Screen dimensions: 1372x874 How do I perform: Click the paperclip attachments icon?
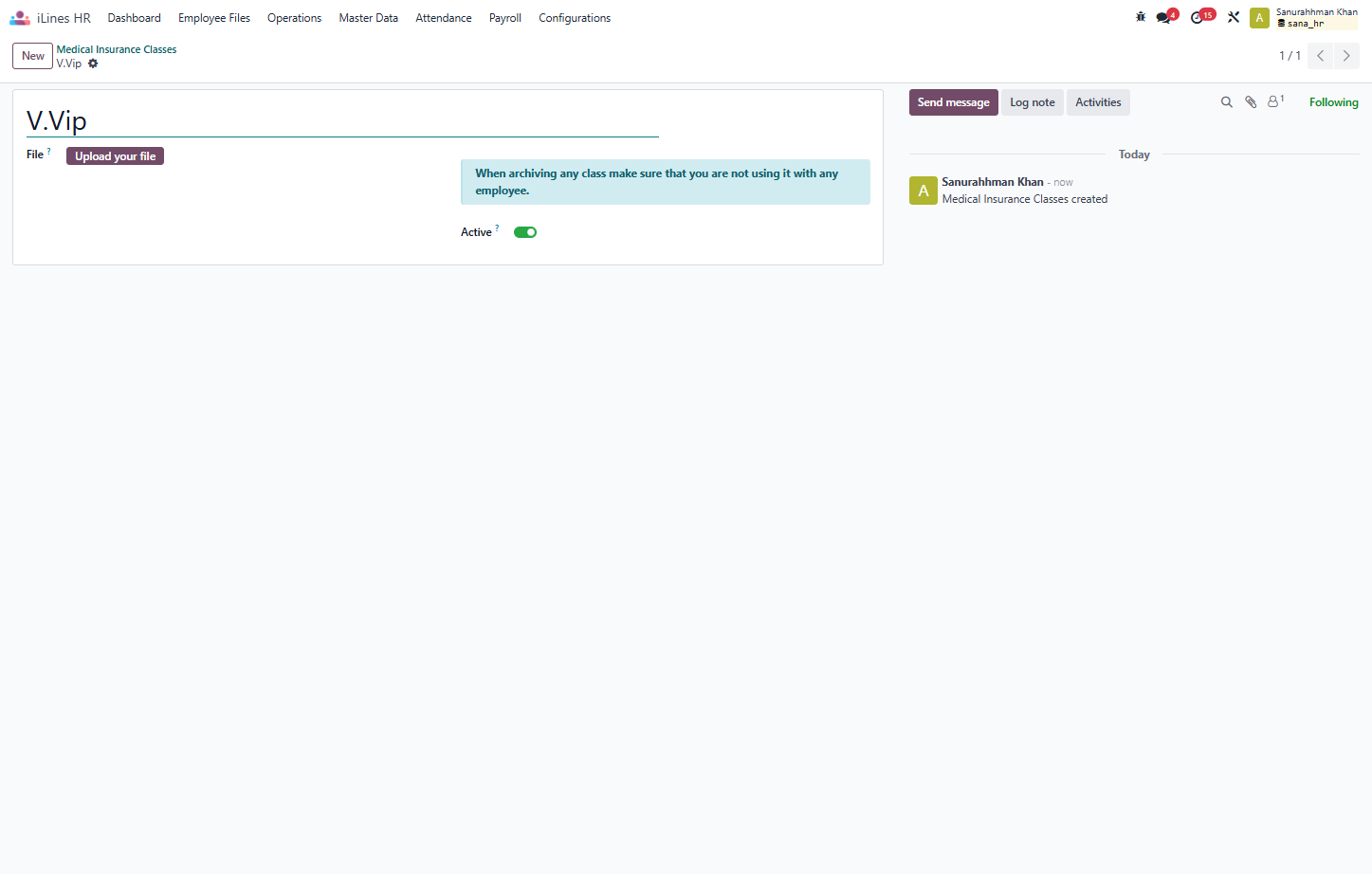tap(1251, 102)
